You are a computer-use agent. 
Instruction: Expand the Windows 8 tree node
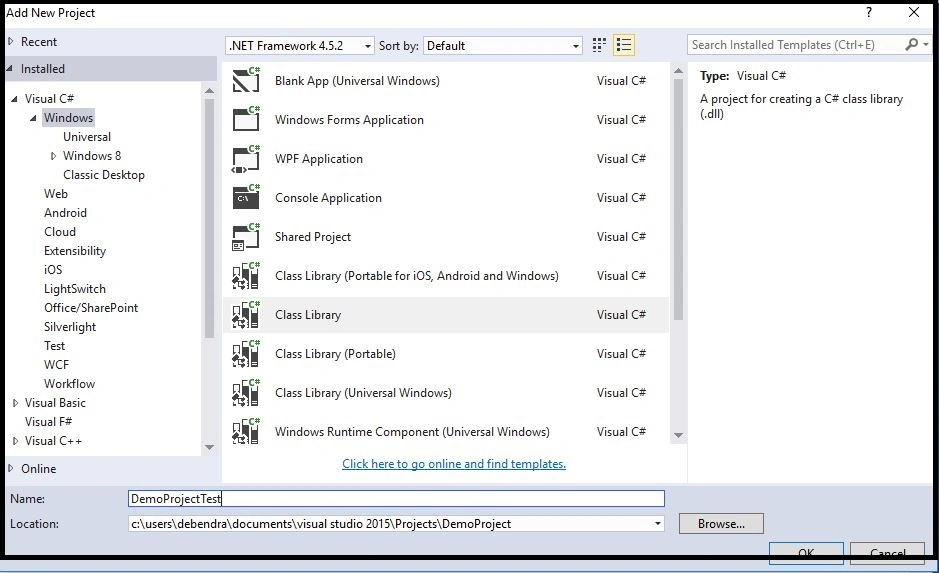pyautogui.click(x=53, y=156)
